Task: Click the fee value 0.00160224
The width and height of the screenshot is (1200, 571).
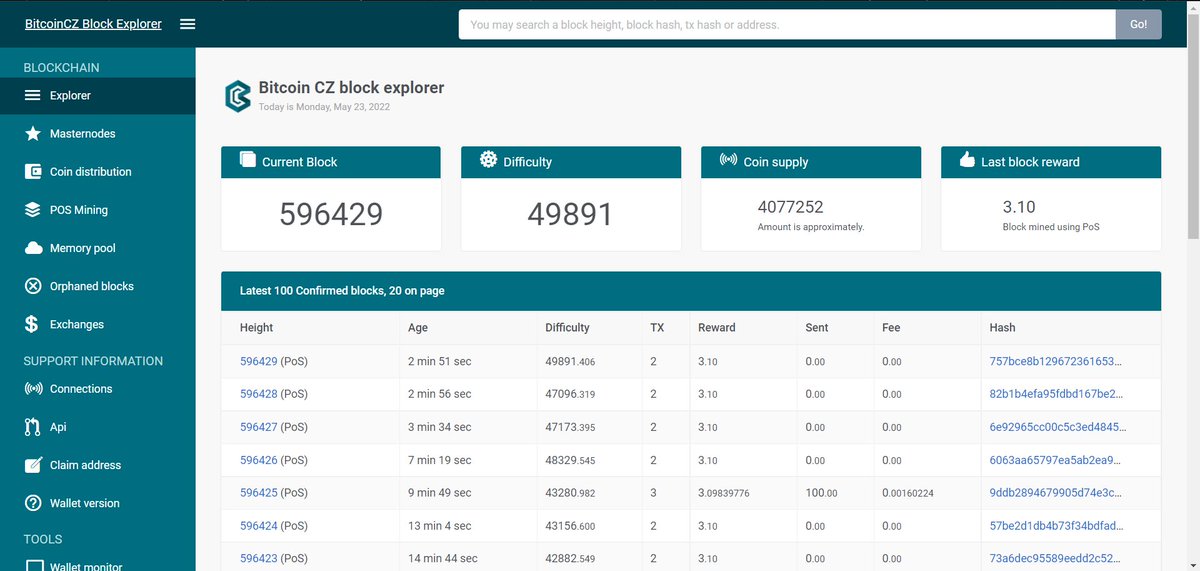Action: pyautogui.click(x=907, y=493)
